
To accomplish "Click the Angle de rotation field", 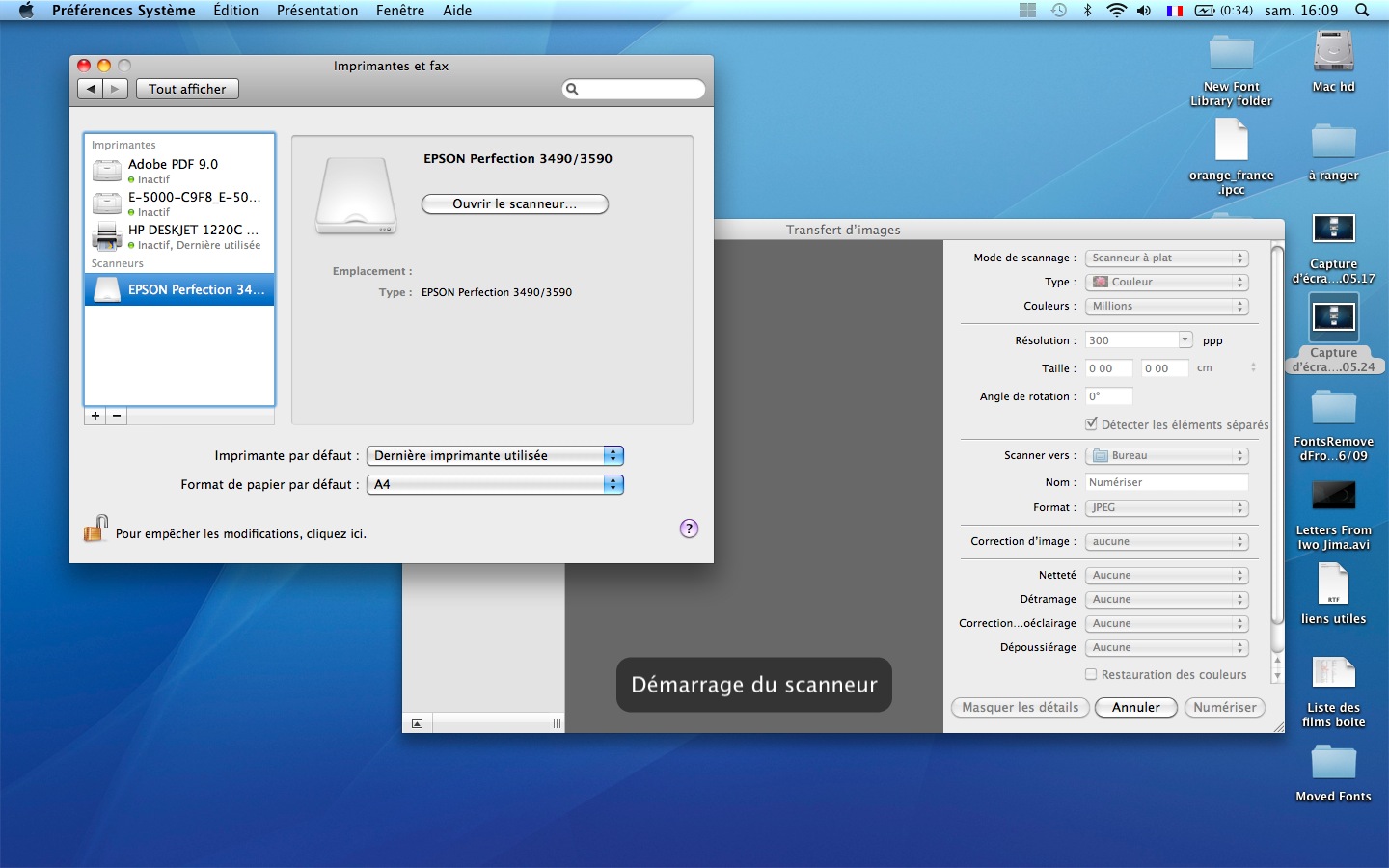I will (x=1108, y=396).
